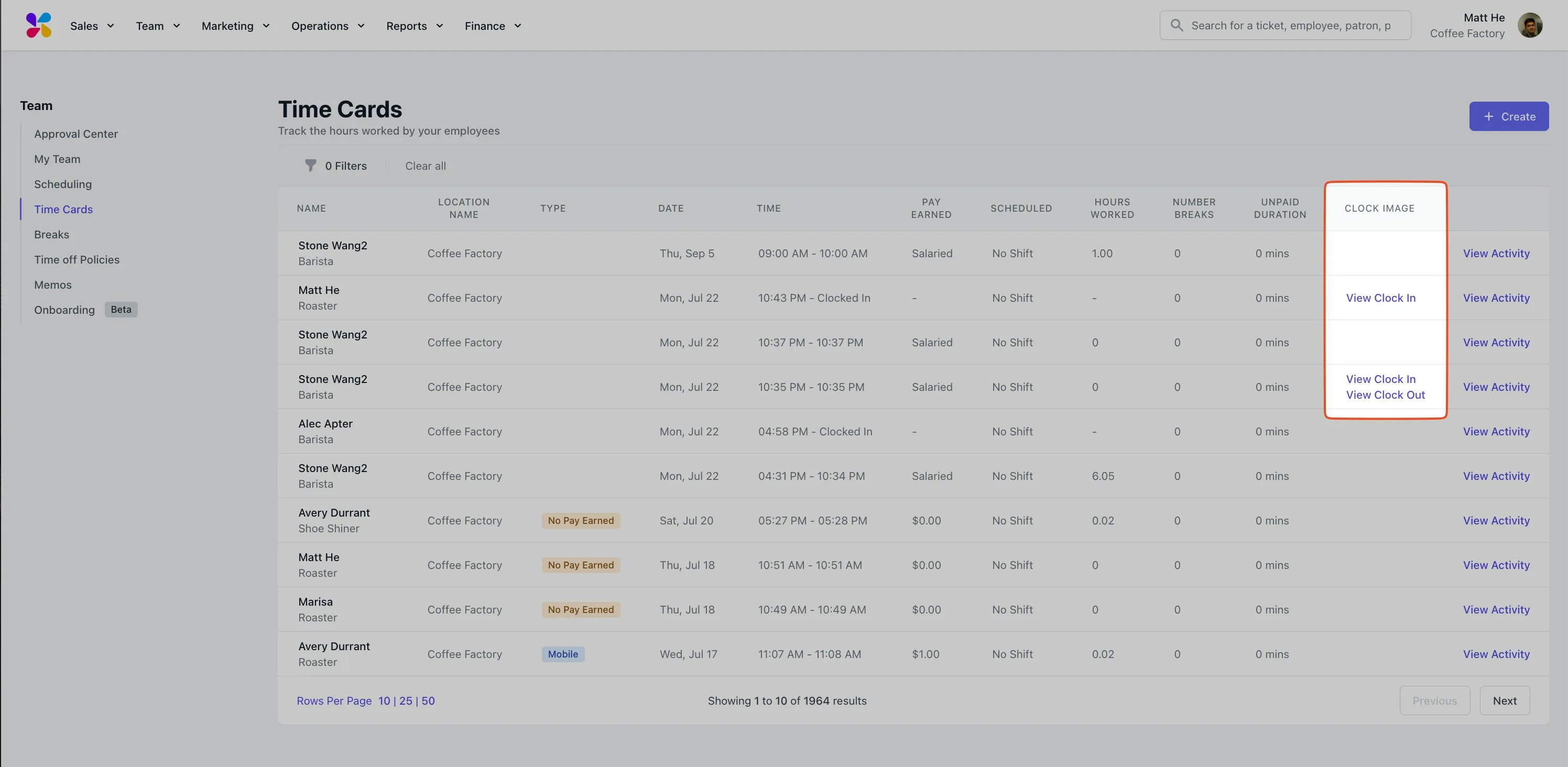Screen dimensions: 1568x767
Task: Open the Marketing dropdown chevron
Action: pos(266,26)
